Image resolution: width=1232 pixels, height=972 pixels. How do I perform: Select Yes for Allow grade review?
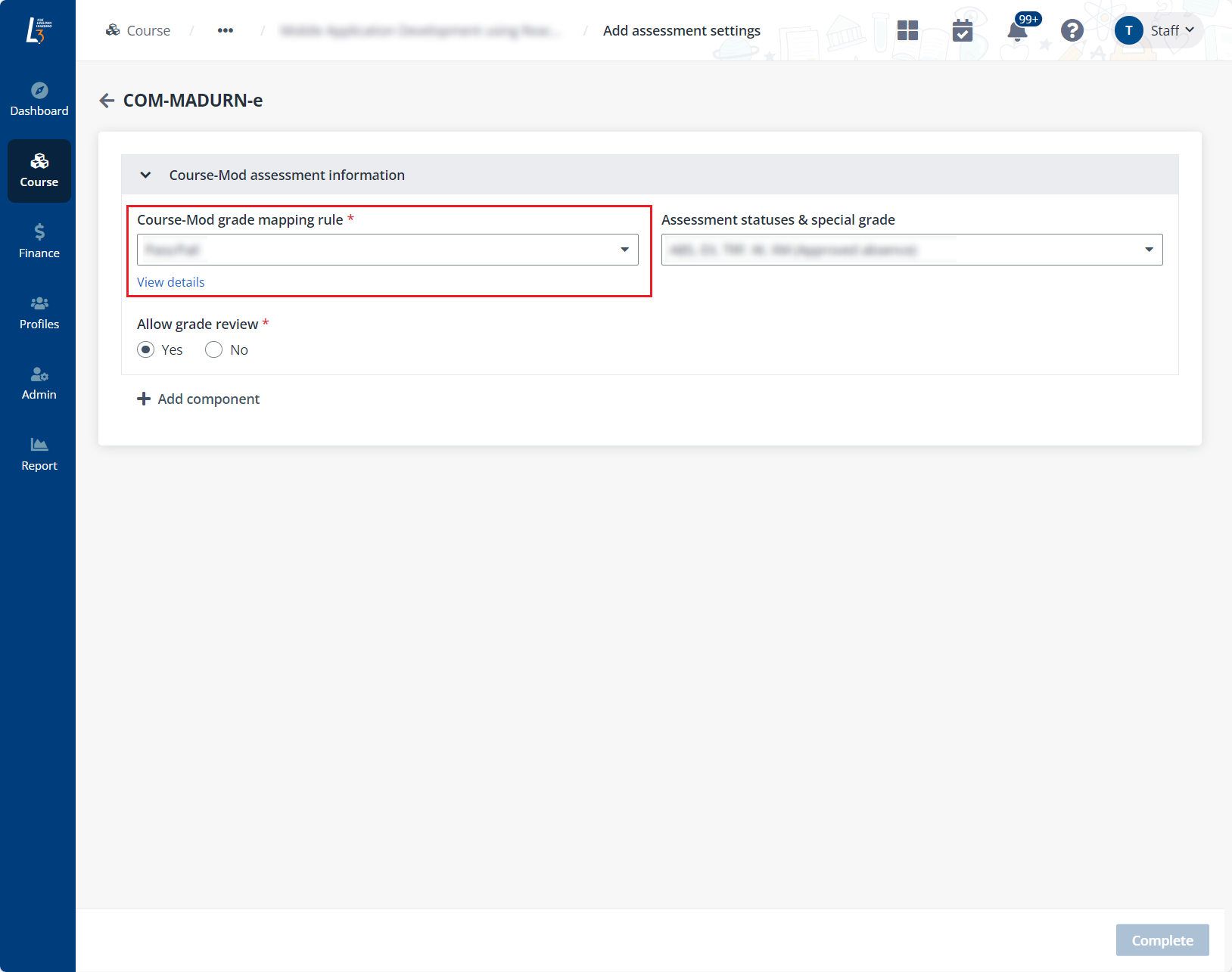(146, 349)
